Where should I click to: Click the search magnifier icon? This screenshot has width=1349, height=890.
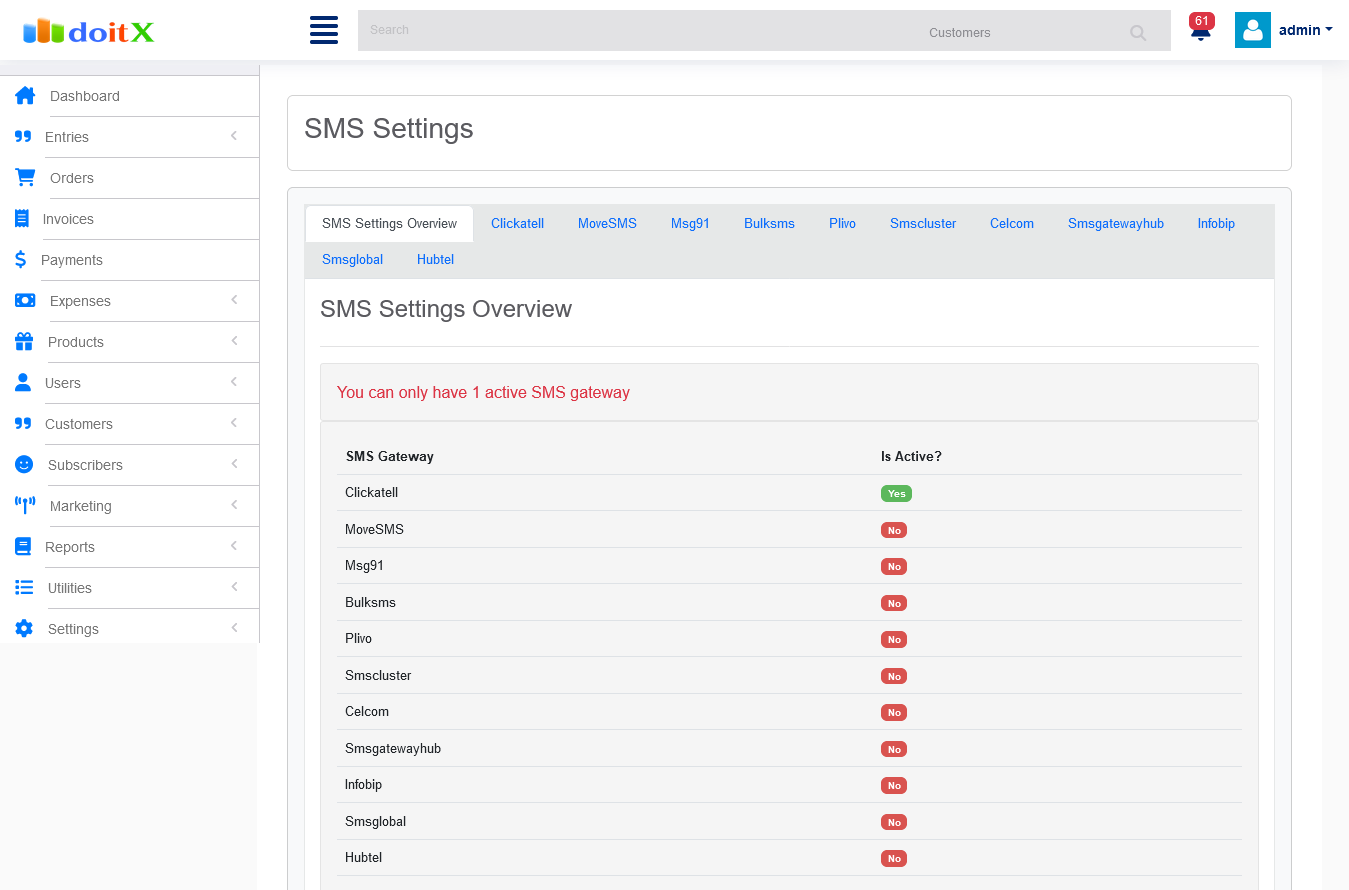click(1138, 33)
